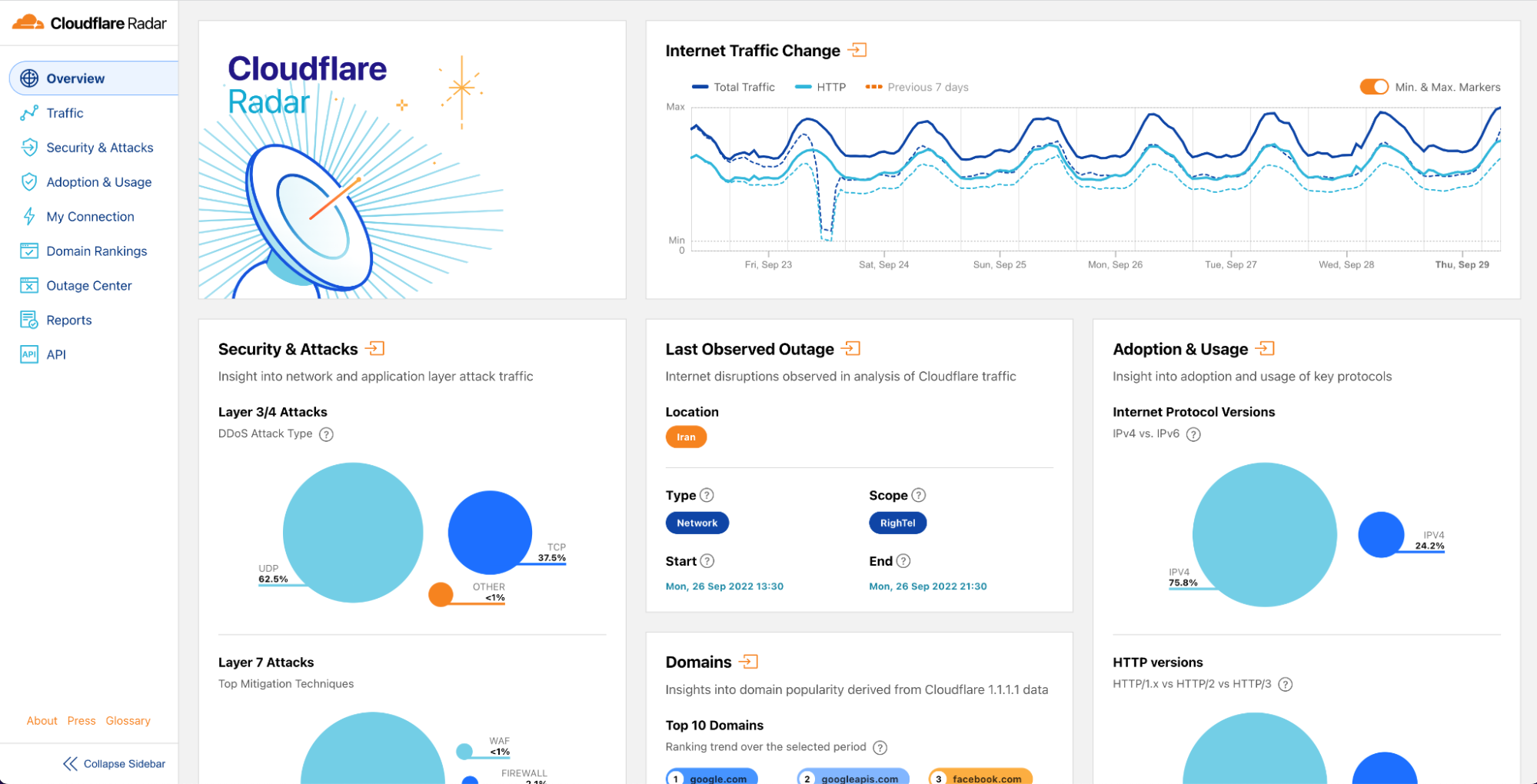
Task: Toggle Total Traffic legend series
Action: tap(734, 87)
